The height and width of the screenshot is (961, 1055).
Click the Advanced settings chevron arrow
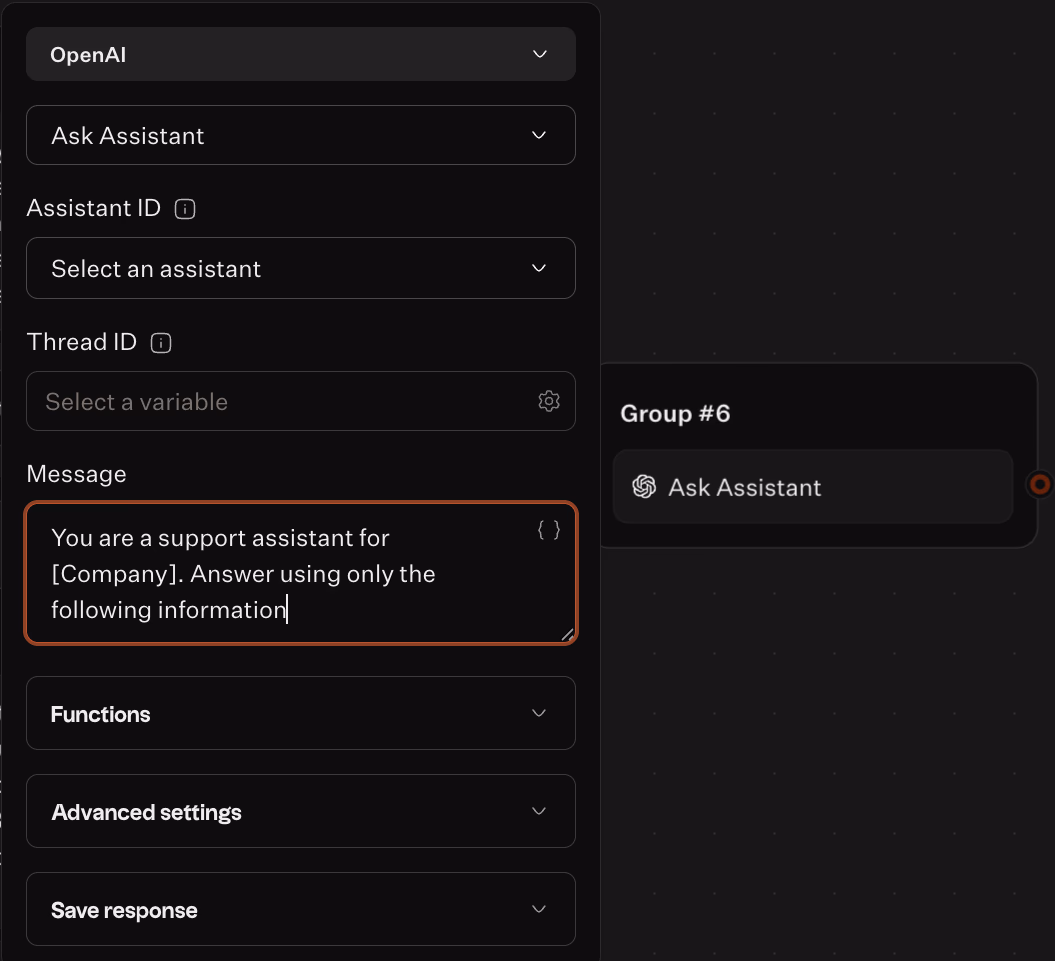[539, 811]
